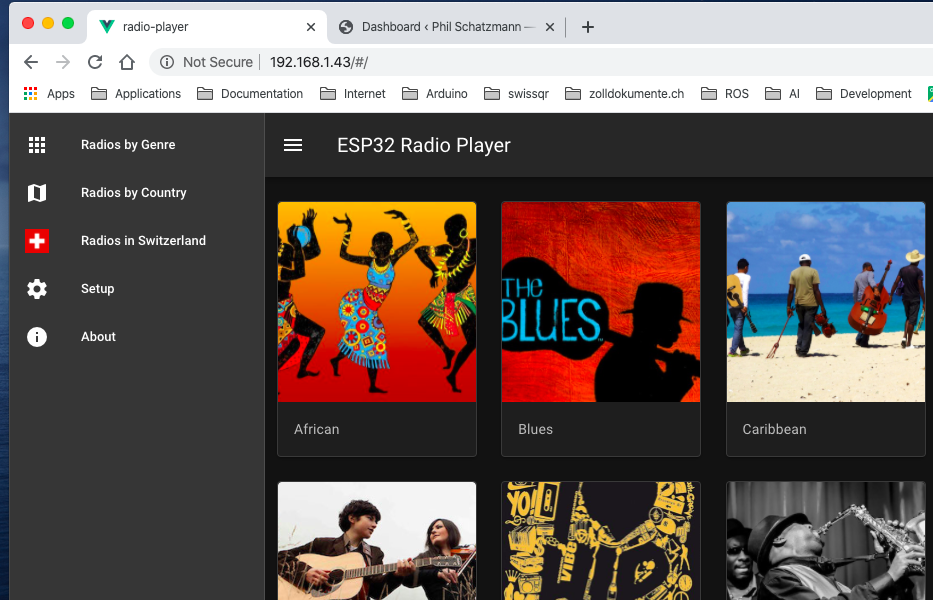Open the Internet bookmark folder

click(x=353, y=94)
